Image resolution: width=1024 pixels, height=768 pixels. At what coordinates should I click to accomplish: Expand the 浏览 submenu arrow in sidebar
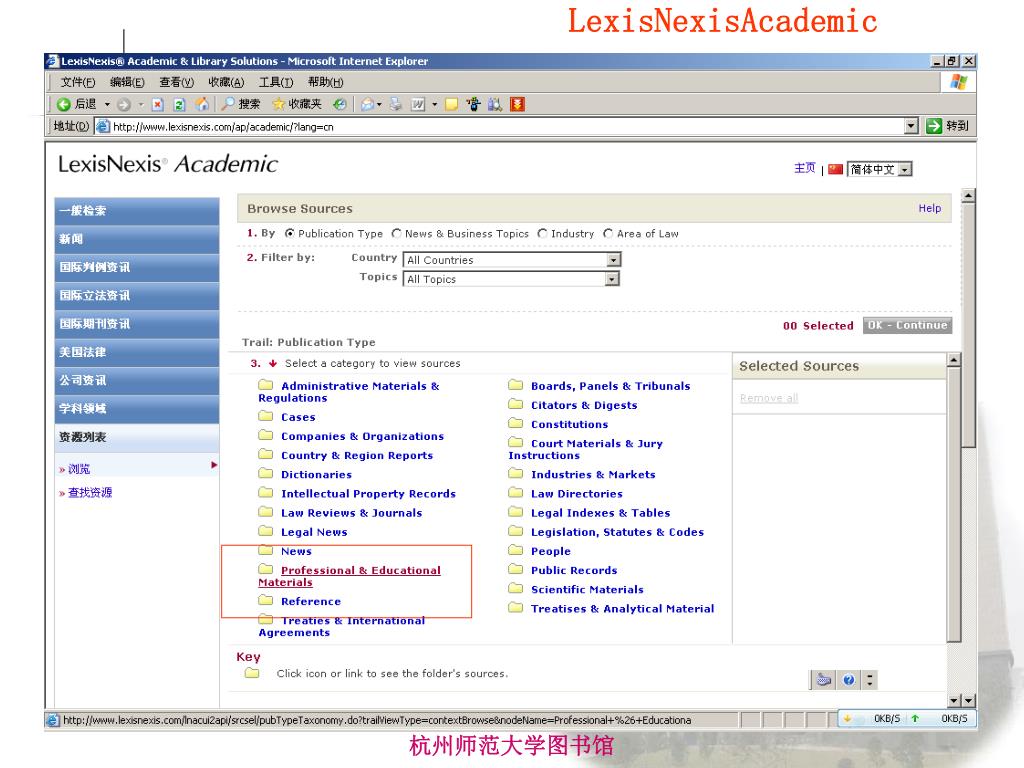[214, 465]
